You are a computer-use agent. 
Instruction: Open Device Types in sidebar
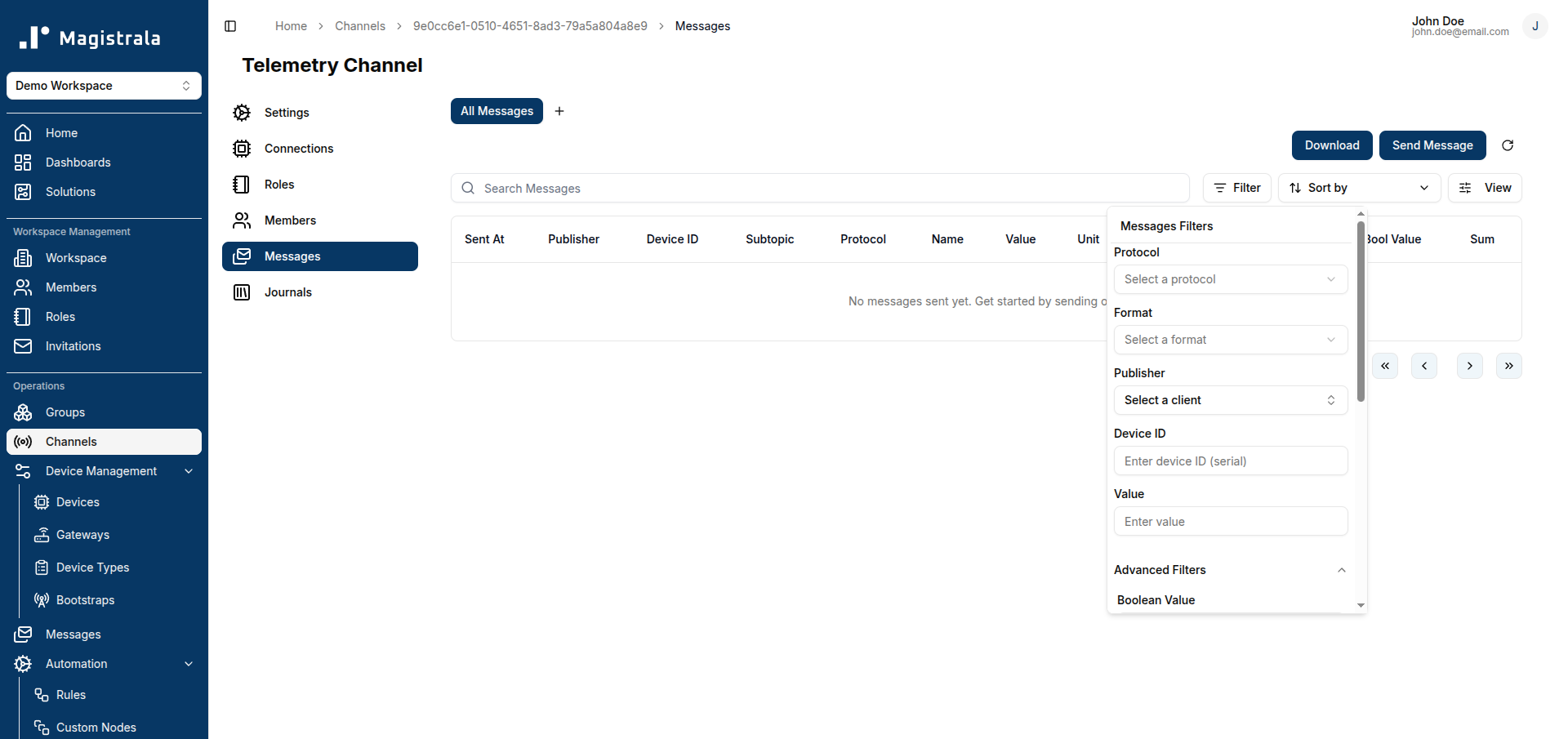114,568
